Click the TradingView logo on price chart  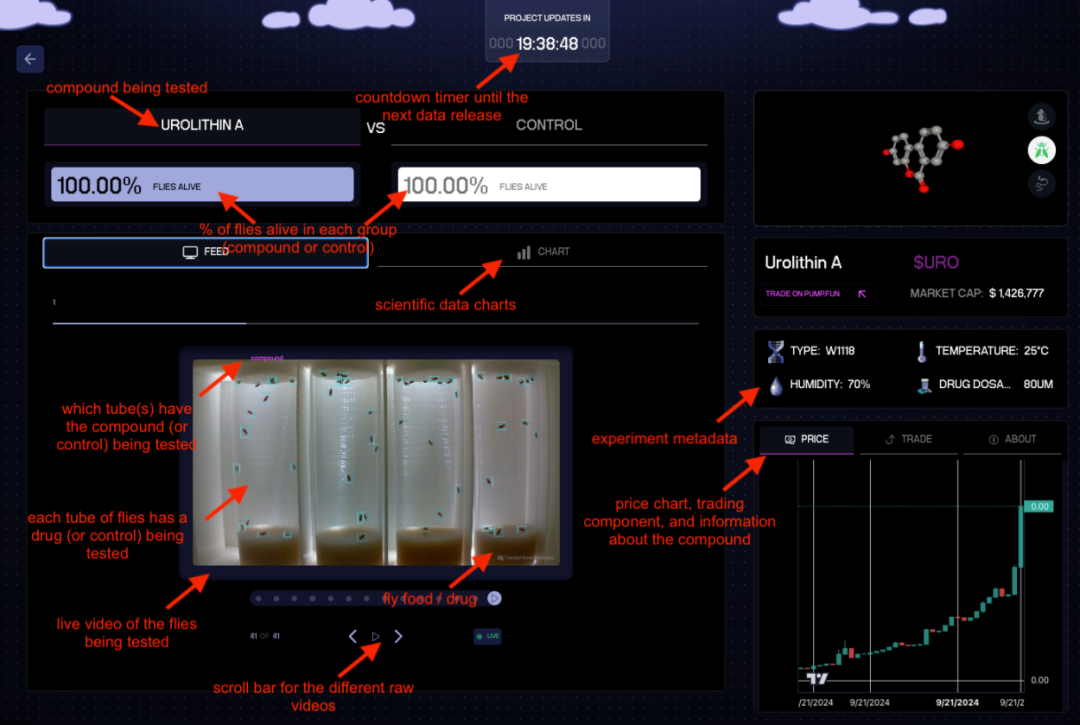[817, 678]
